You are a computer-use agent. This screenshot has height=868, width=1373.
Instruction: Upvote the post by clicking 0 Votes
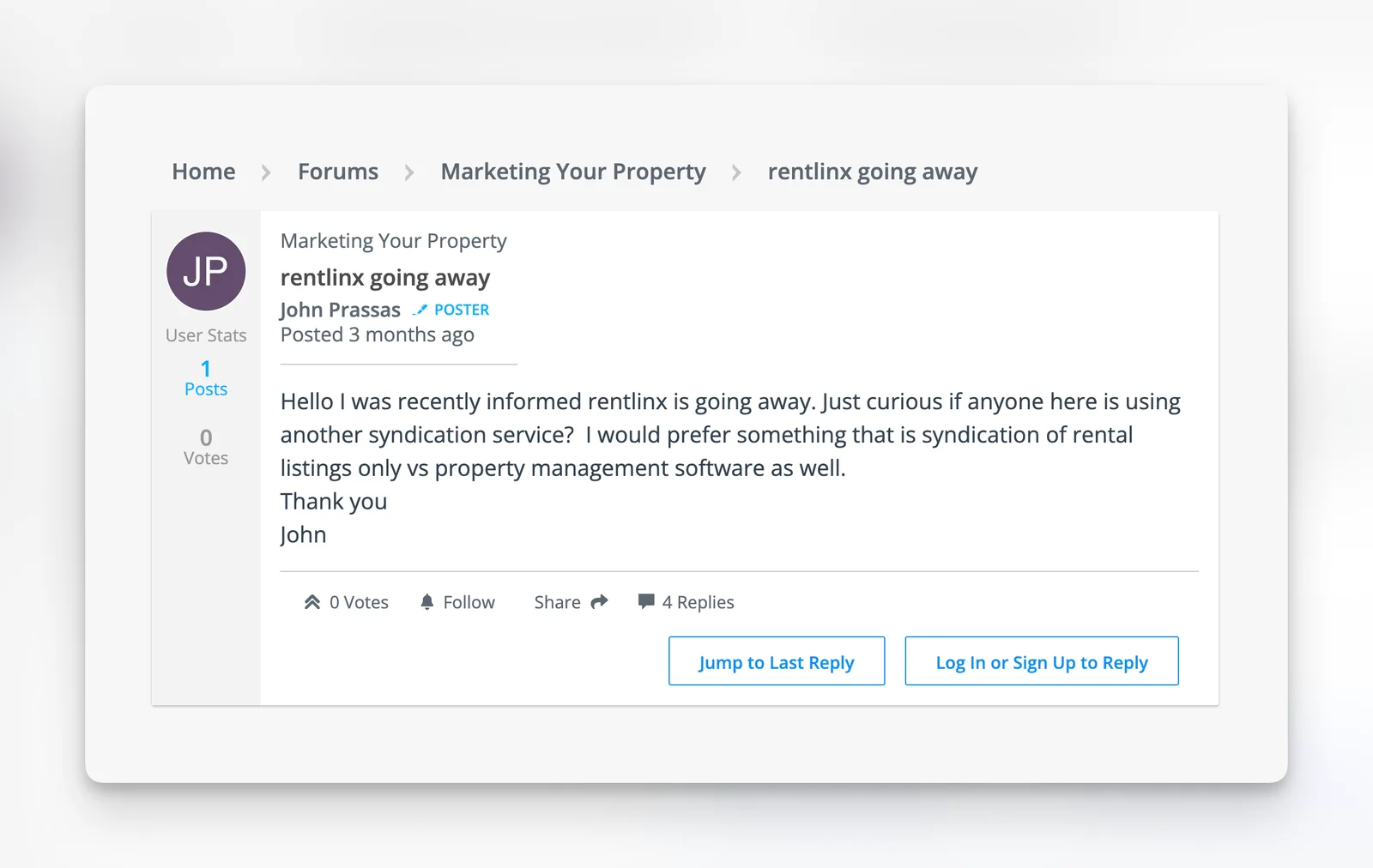tap(358, 601)
